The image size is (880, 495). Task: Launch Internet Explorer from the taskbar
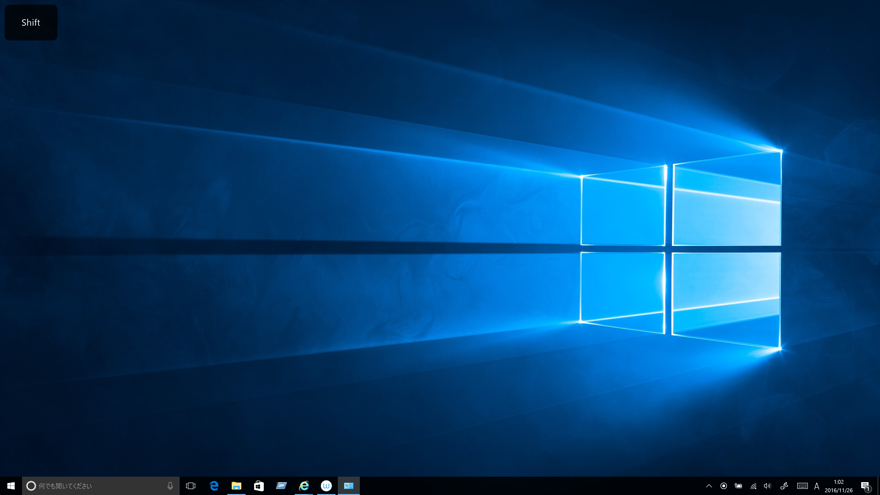pyautogui.click(x=304, y=486)
